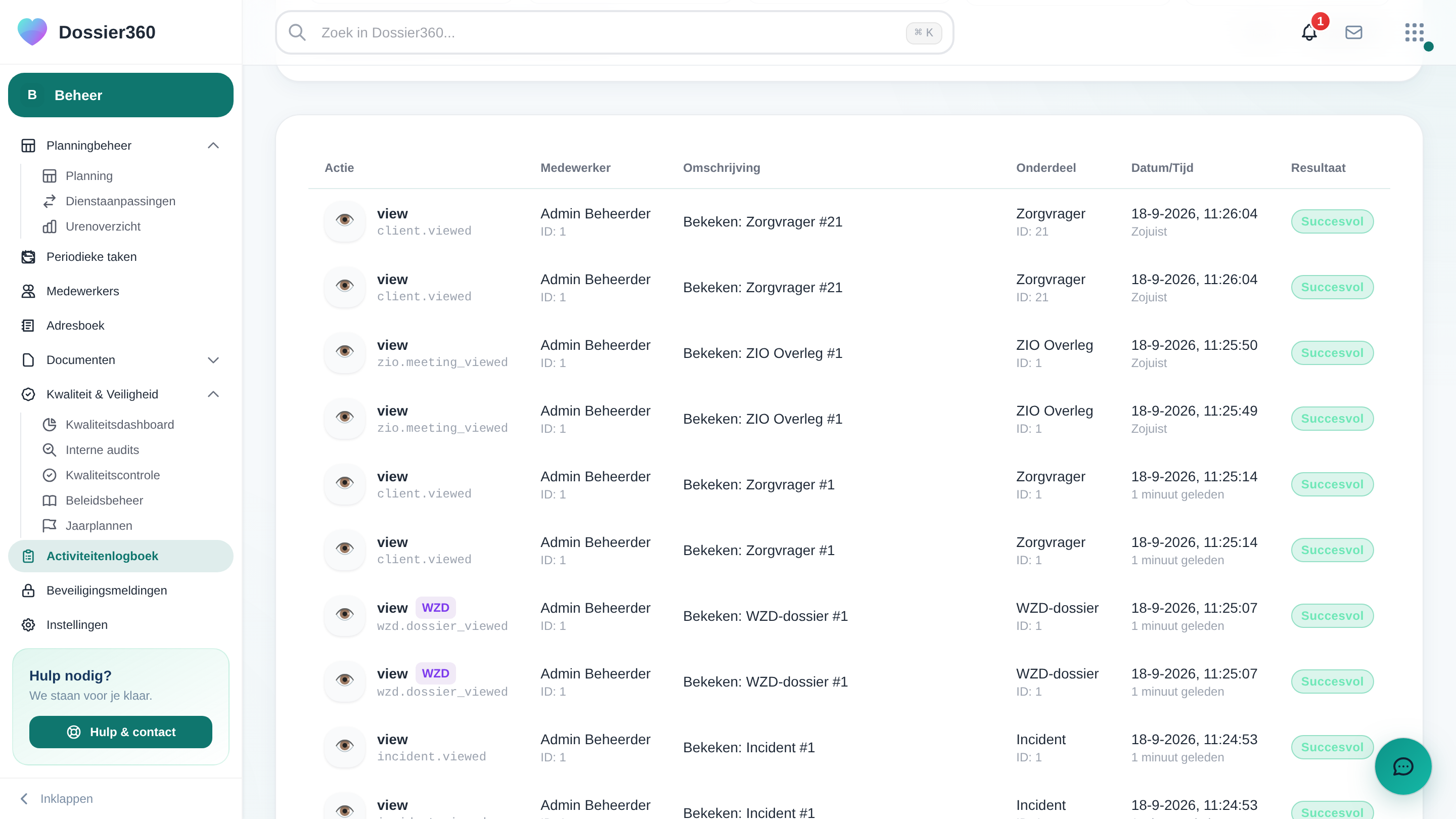Open the notifications bell

(x=1309, y=32)
